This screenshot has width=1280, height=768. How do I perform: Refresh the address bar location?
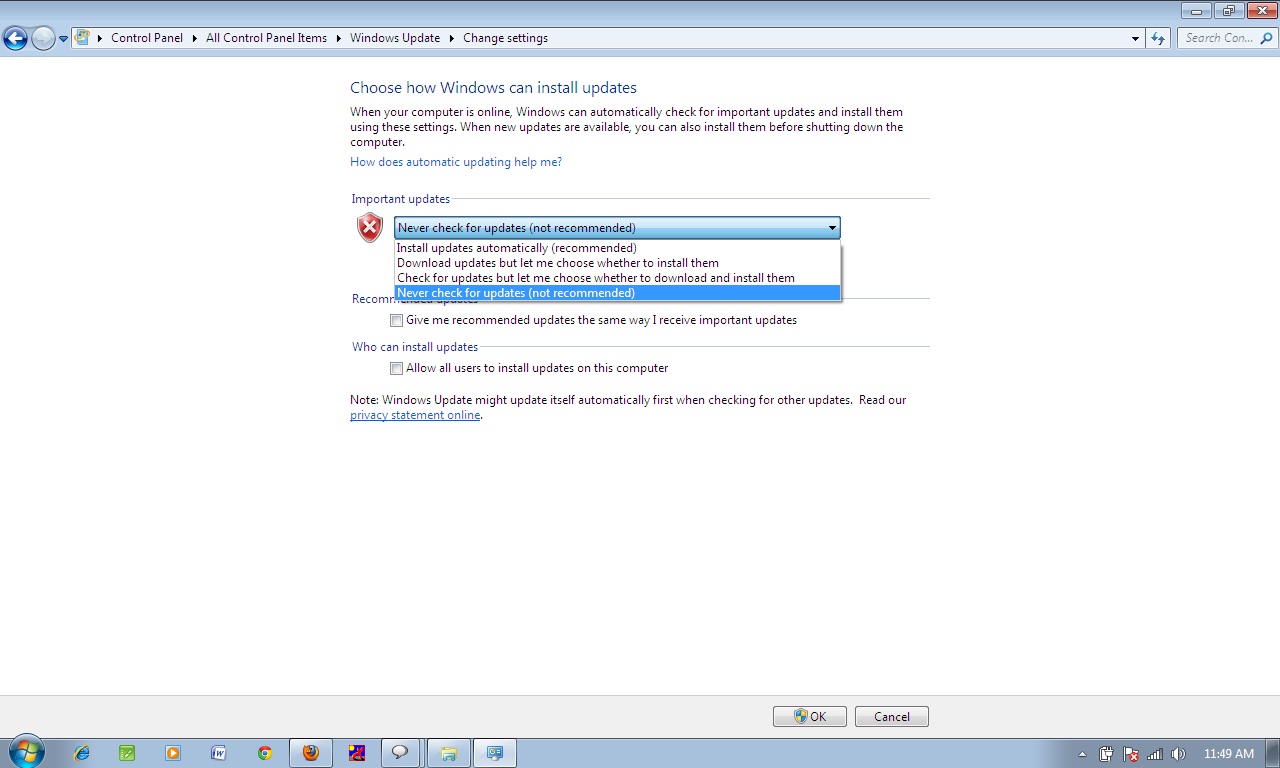click(1158, 38)
